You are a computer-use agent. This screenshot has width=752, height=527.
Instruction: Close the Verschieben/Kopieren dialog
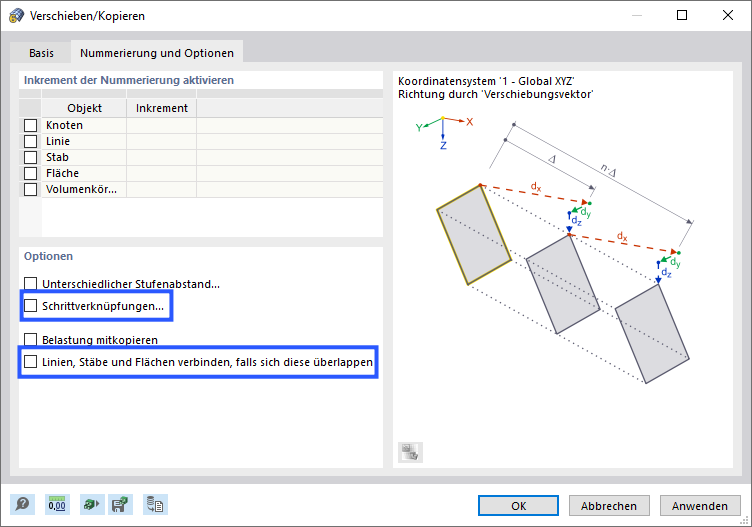pyautogui.click(x=728, y=15)
